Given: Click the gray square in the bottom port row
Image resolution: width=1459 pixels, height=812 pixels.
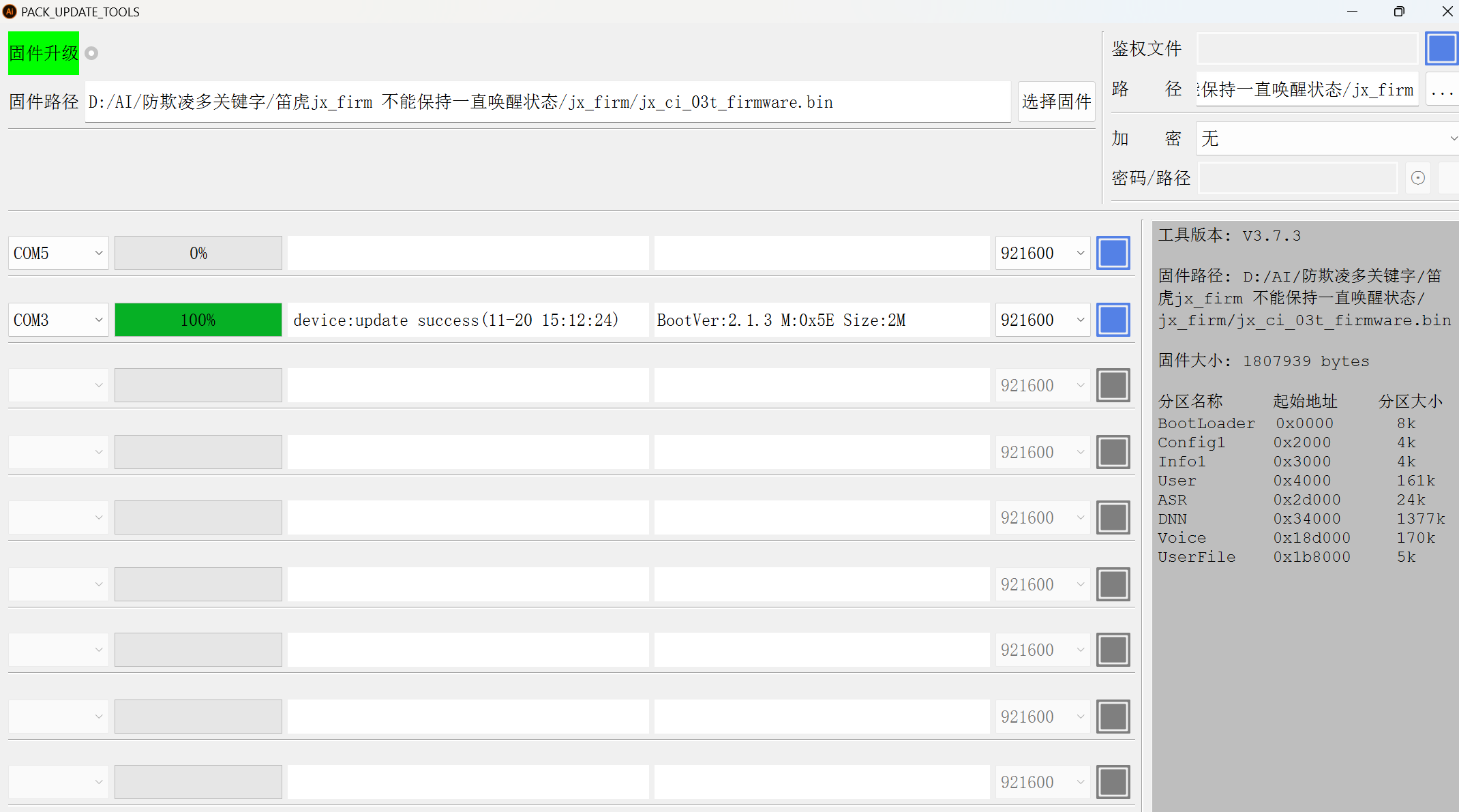Looking at the screenshot, I should (1113, 782).
